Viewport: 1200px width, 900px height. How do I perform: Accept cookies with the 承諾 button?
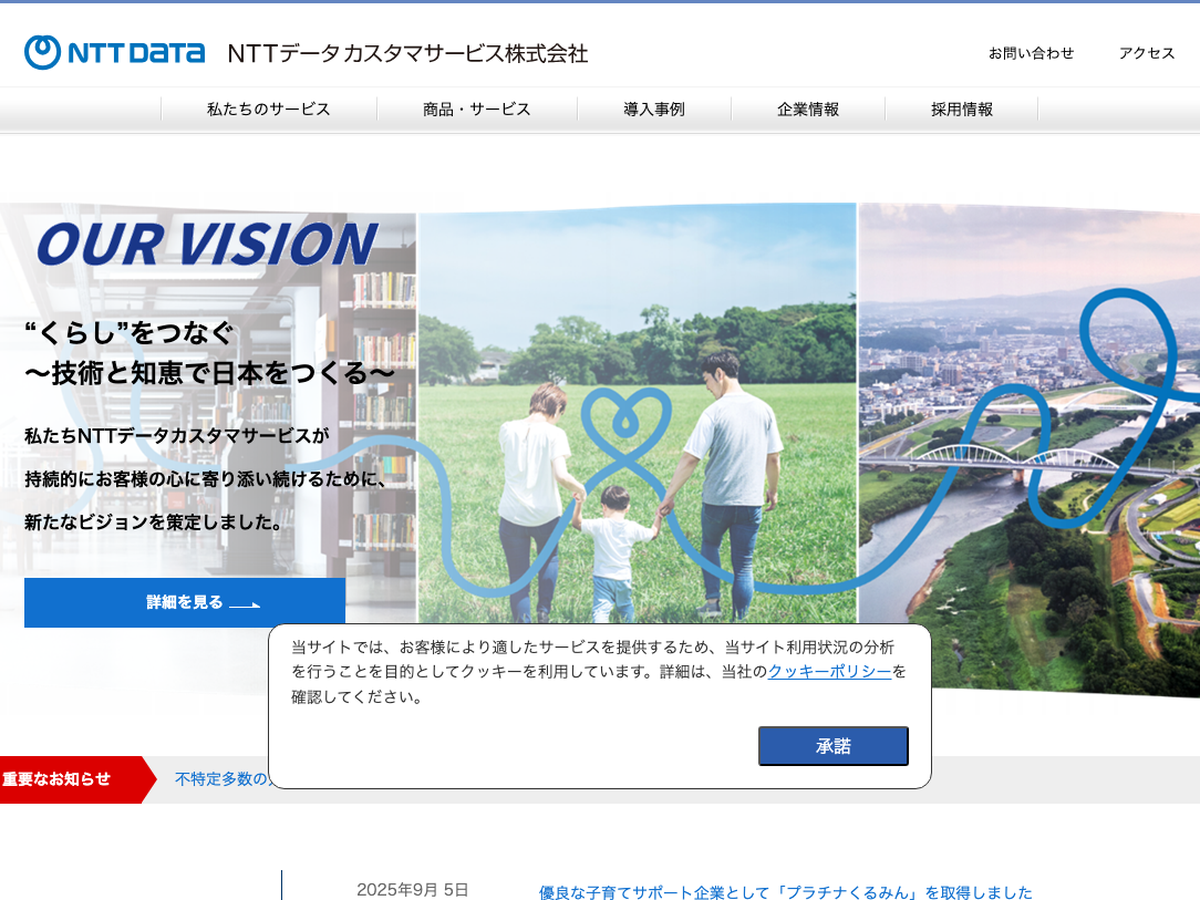tap(833, 746)
